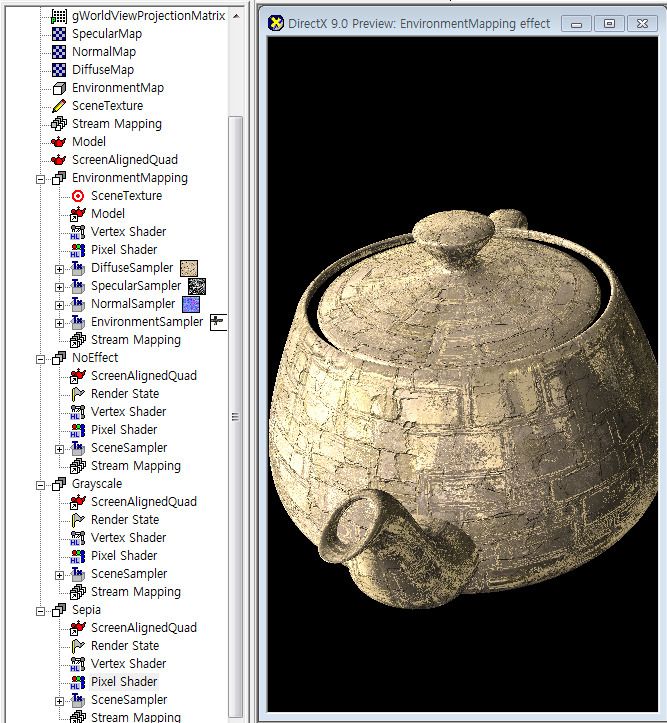Expand the EnvironmentSampler node

(x=59, y=323)
